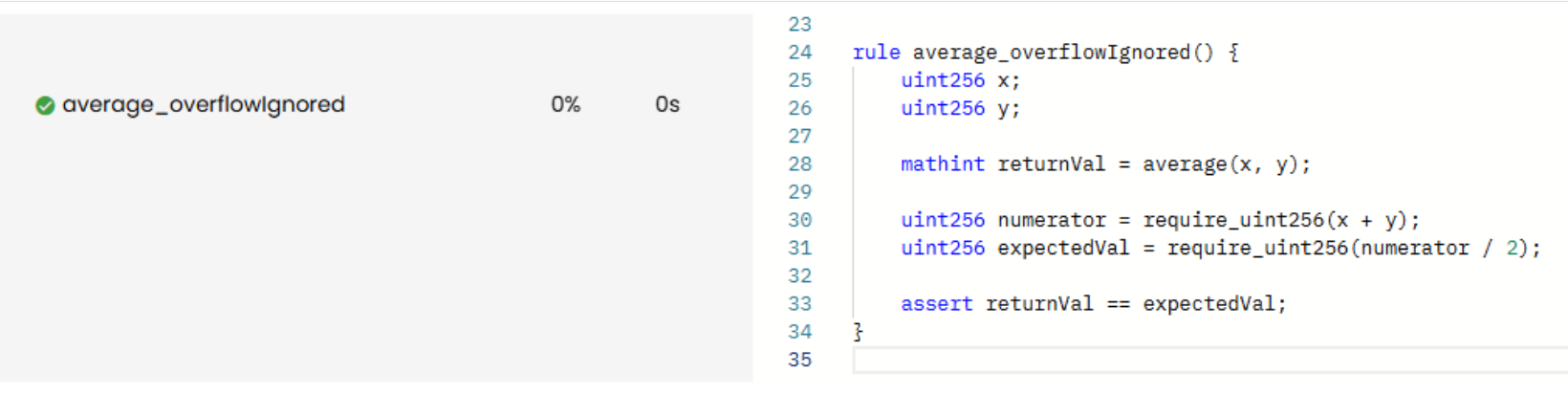Place cursor in empty line 35
This screenshot has width=1568, height=394.
click(x=1147, y=360)
